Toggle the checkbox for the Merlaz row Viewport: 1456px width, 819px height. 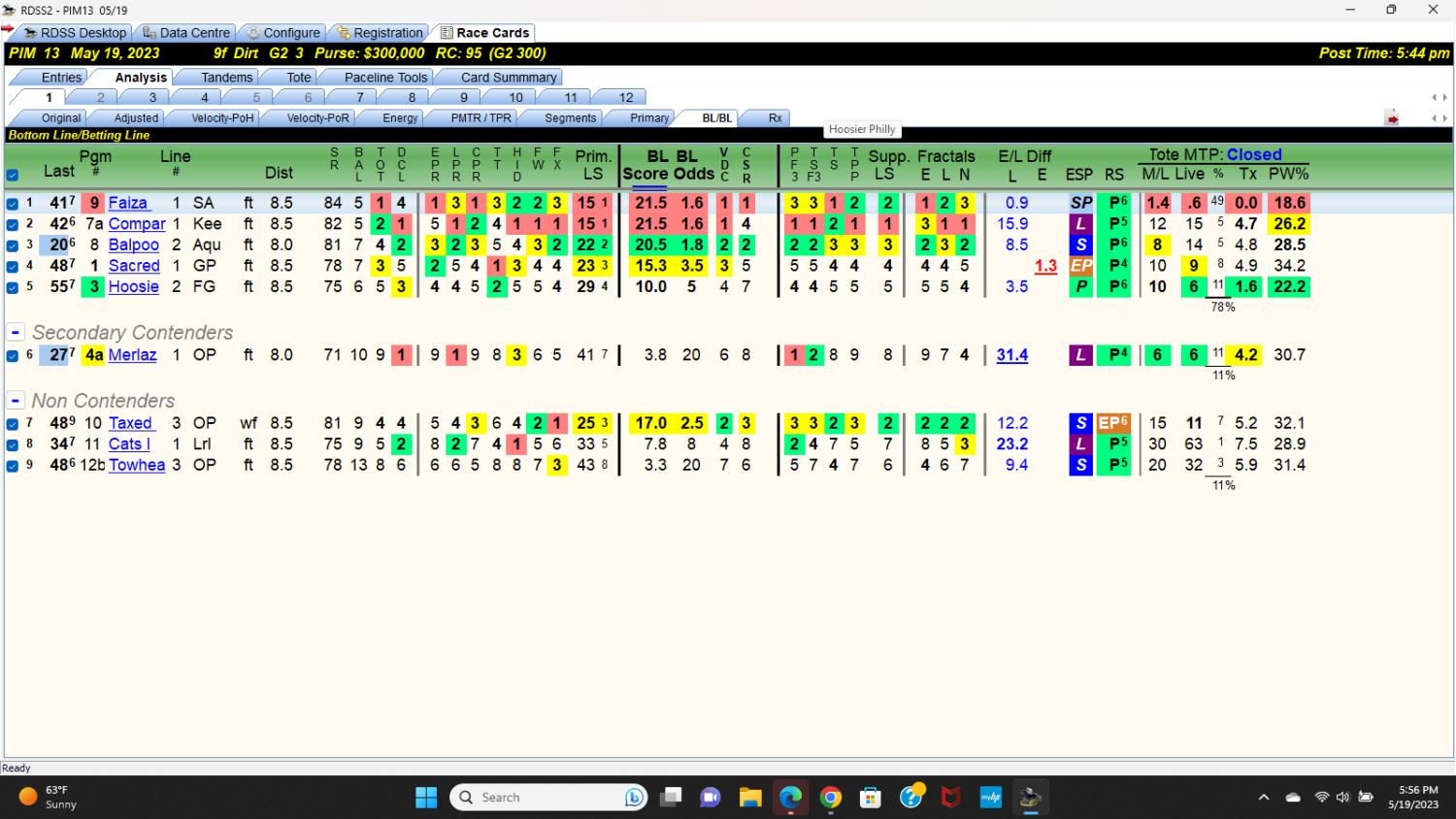click(x=13, y=356)
